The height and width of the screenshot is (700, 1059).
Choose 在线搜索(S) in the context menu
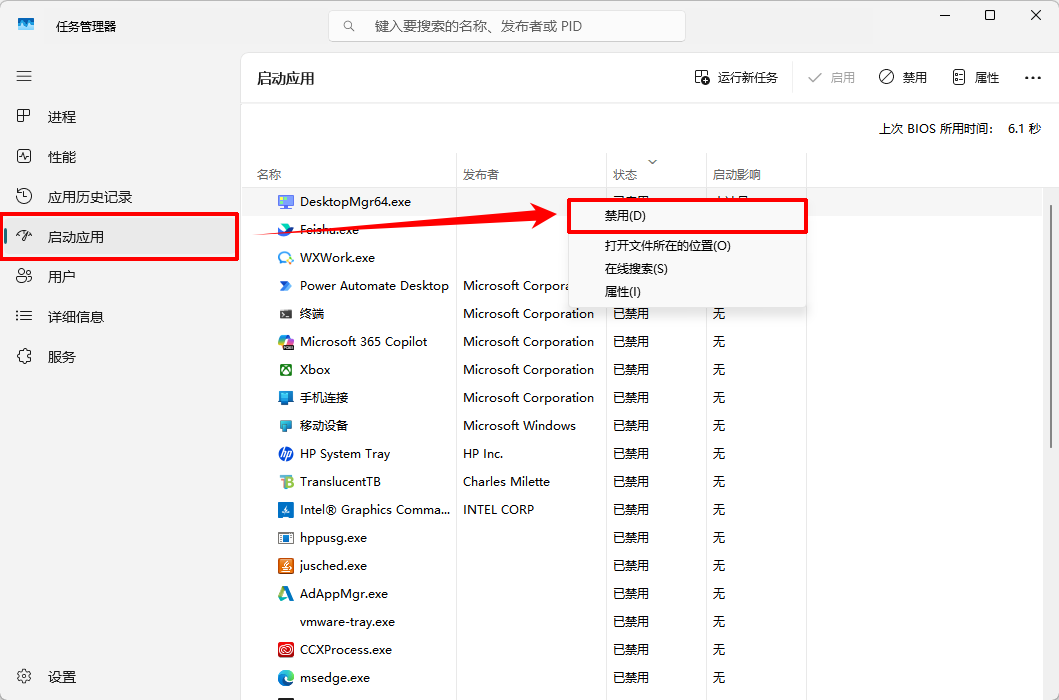[x=687, y=269]
